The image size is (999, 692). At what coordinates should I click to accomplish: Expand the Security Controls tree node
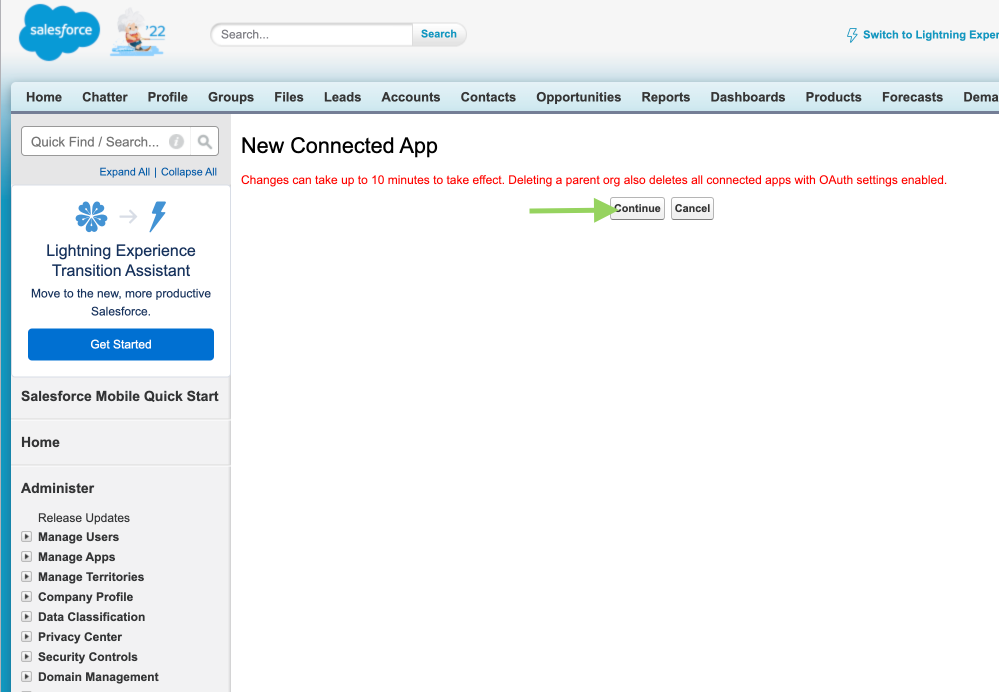point(27,657)
